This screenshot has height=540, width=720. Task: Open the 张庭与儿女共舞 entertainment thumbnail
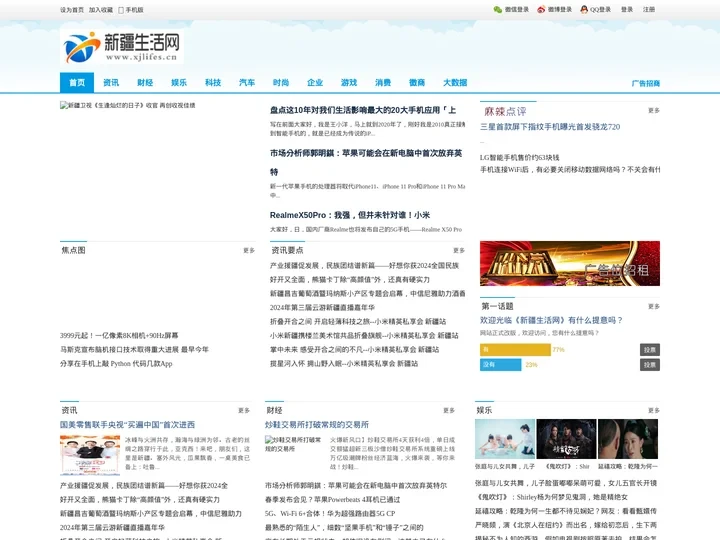(x=505, y=439)
